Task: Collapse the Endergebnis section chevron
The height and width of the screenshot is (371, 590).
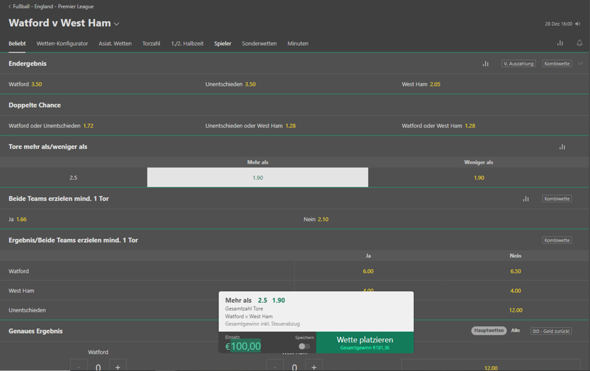Action: [581, 64]
